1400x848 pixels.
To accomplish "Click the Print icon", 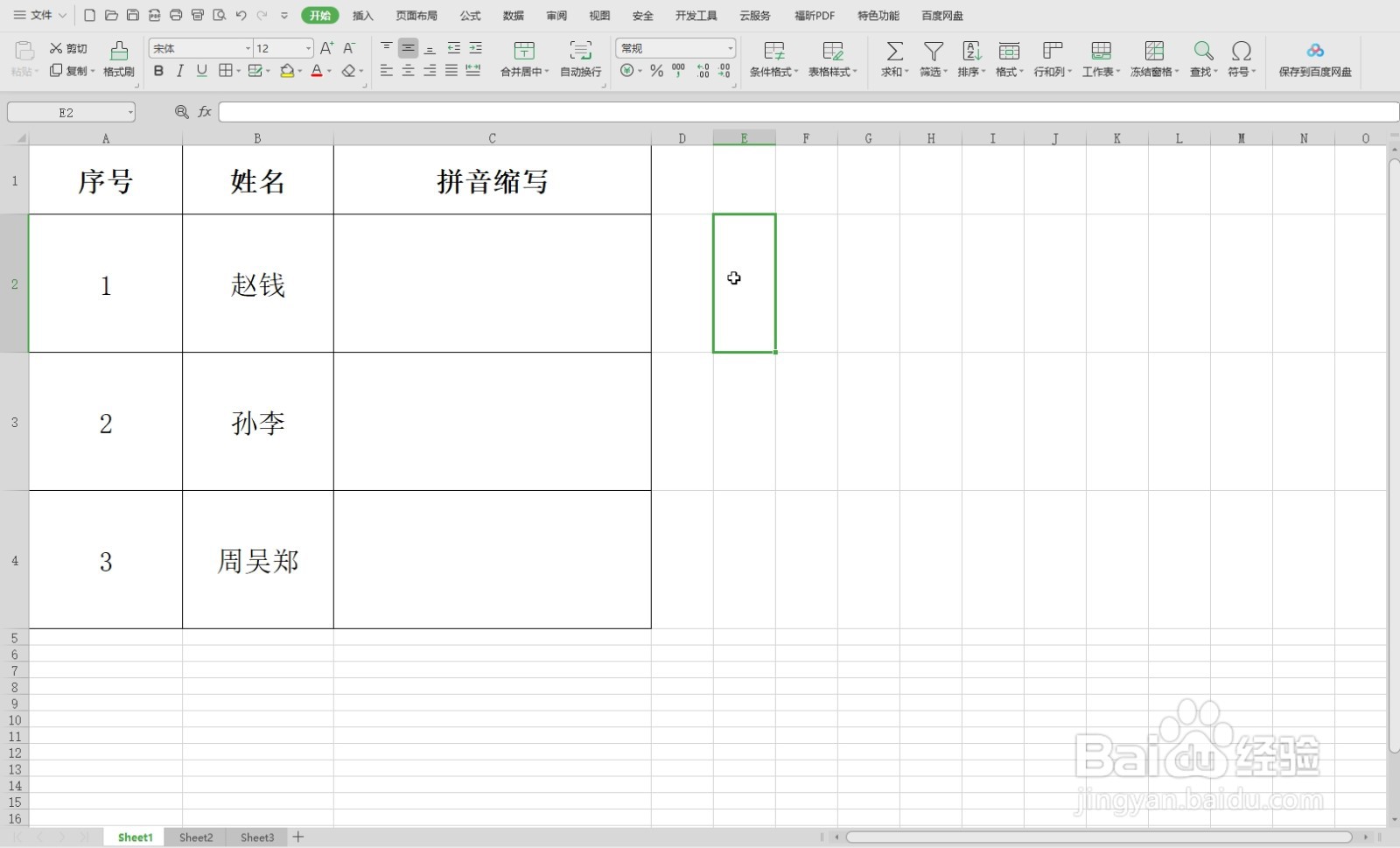I will [x=176, y=16].
